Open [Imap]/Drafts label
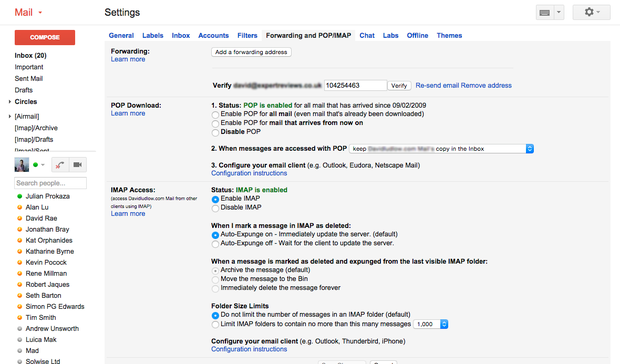 point(34,140)
